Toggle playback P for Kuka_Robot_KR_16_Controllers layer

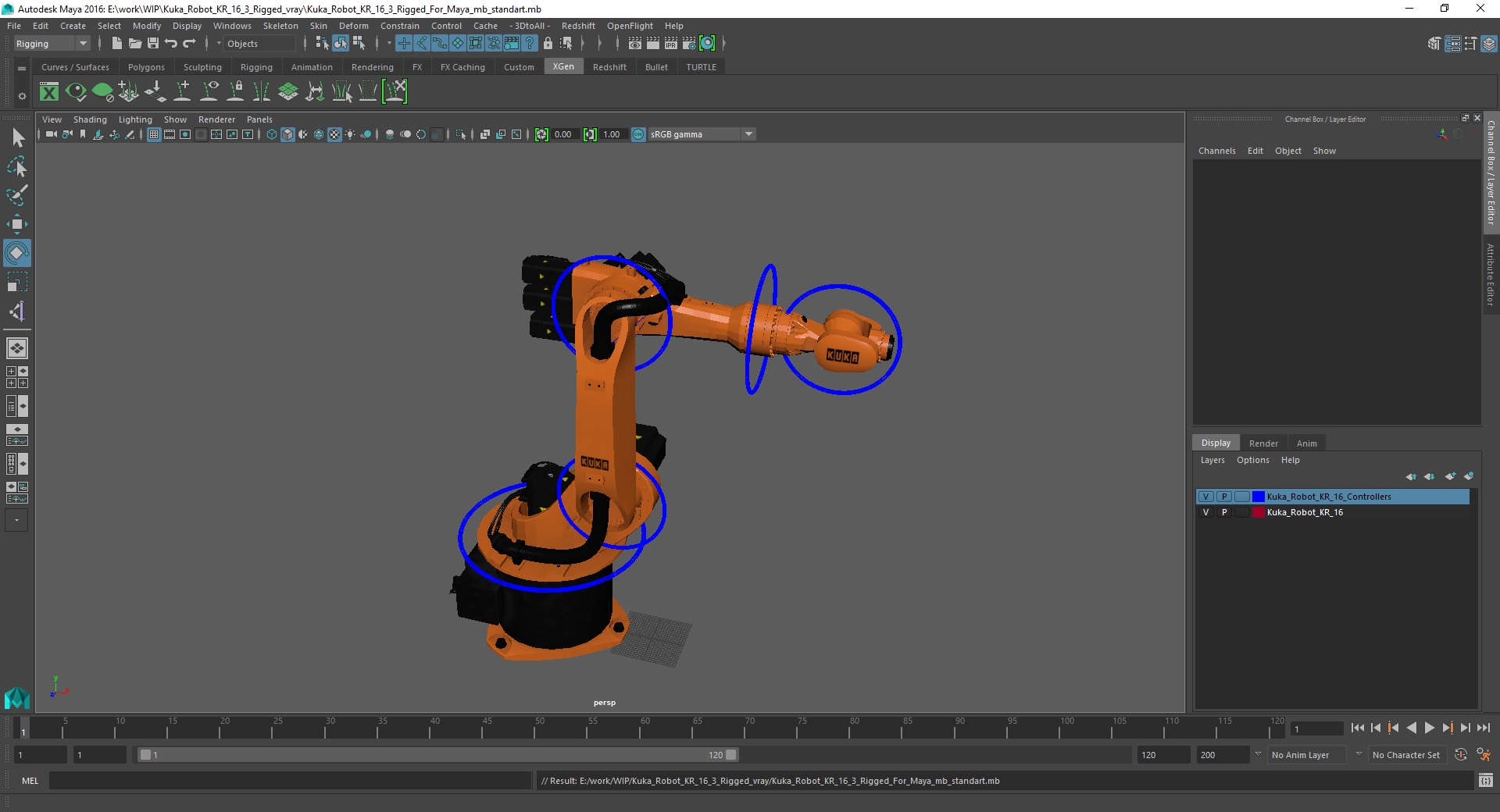click(x=1224, y=497)
